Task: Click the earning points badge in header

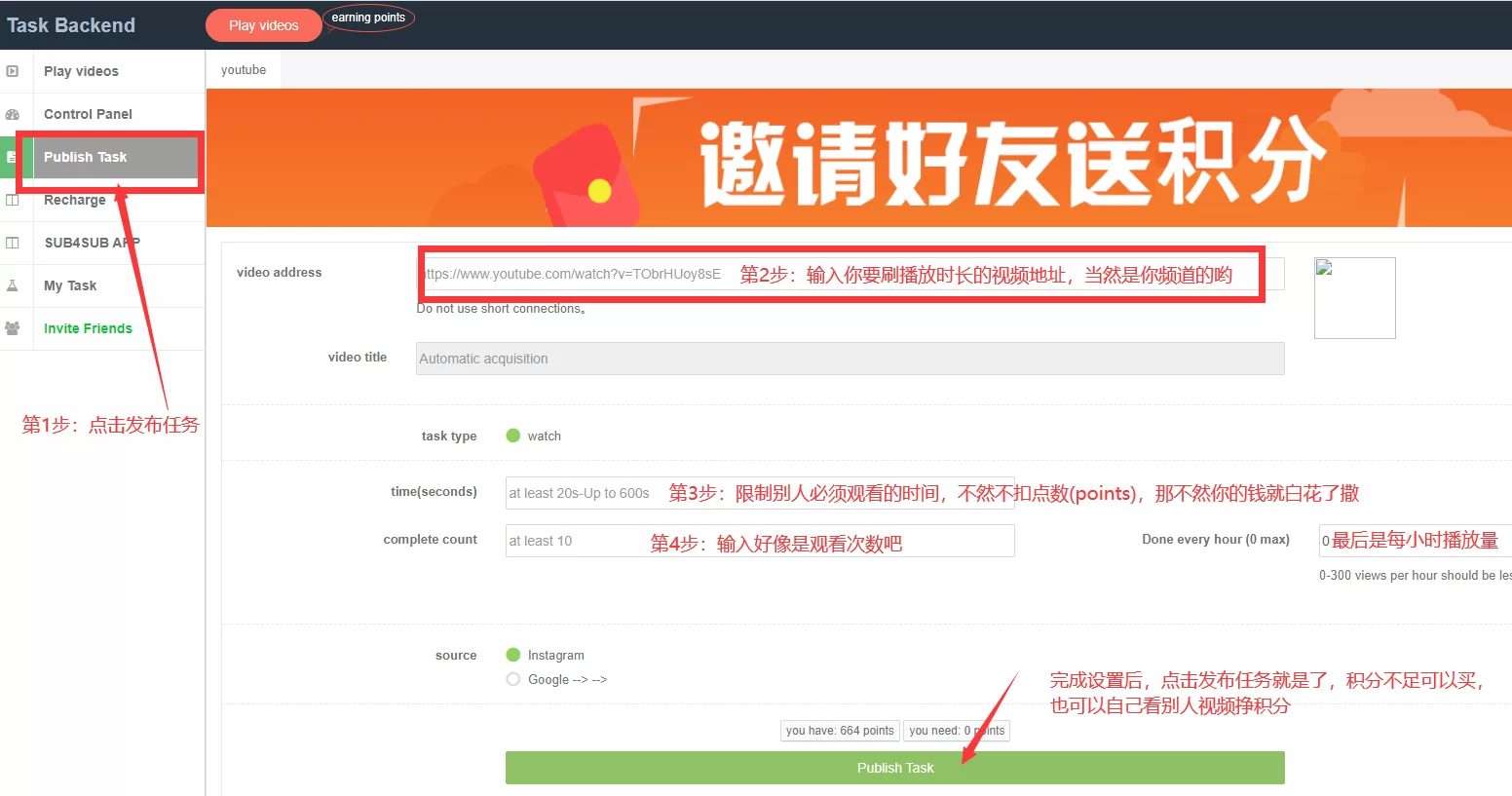Action: tap(368, 18)
